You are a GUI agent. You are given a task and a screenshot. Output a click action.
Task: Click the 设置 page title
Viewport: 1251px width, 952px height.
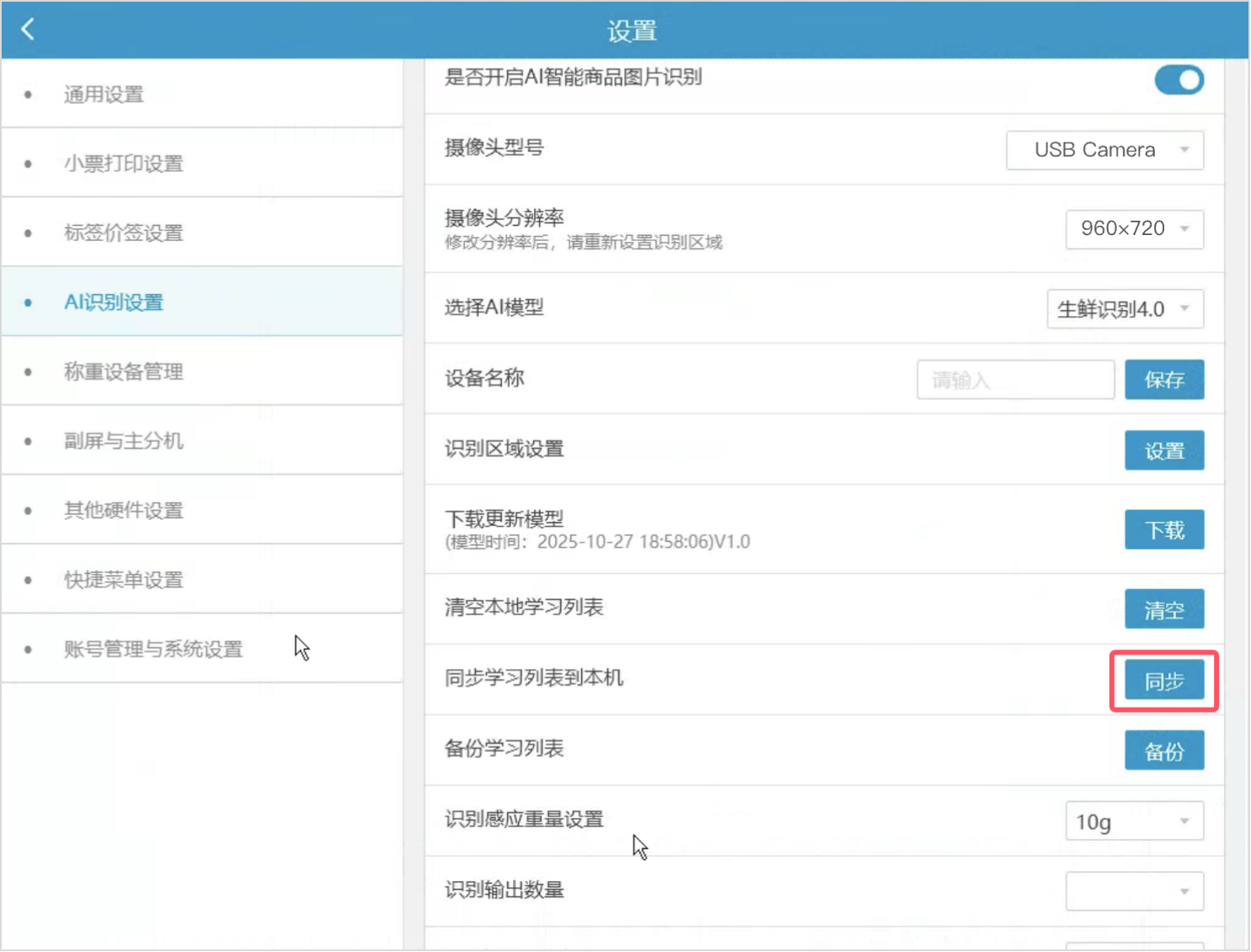coord(632,31)
